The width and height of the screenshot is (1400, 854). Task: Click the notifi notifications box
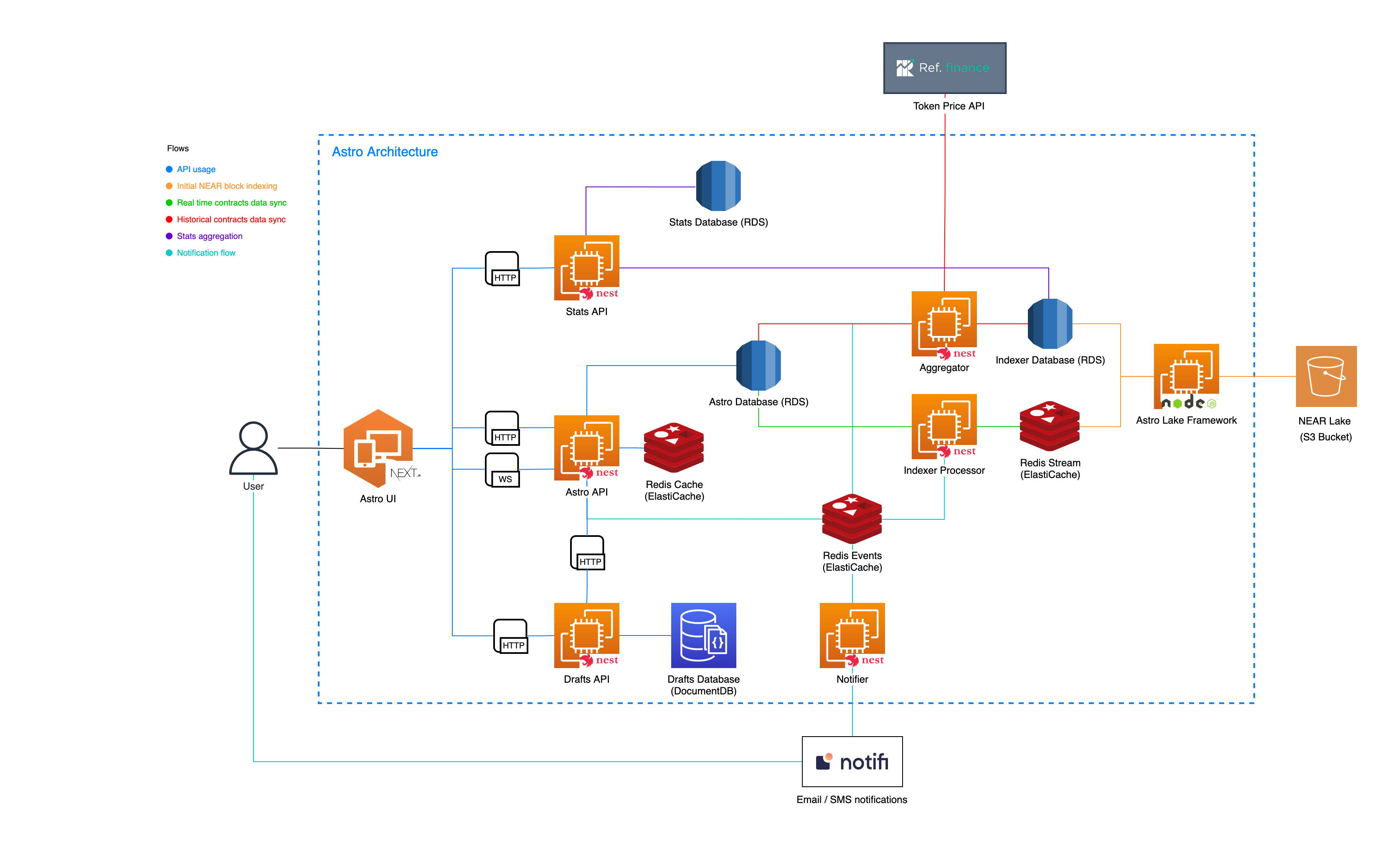pos(852,761)
